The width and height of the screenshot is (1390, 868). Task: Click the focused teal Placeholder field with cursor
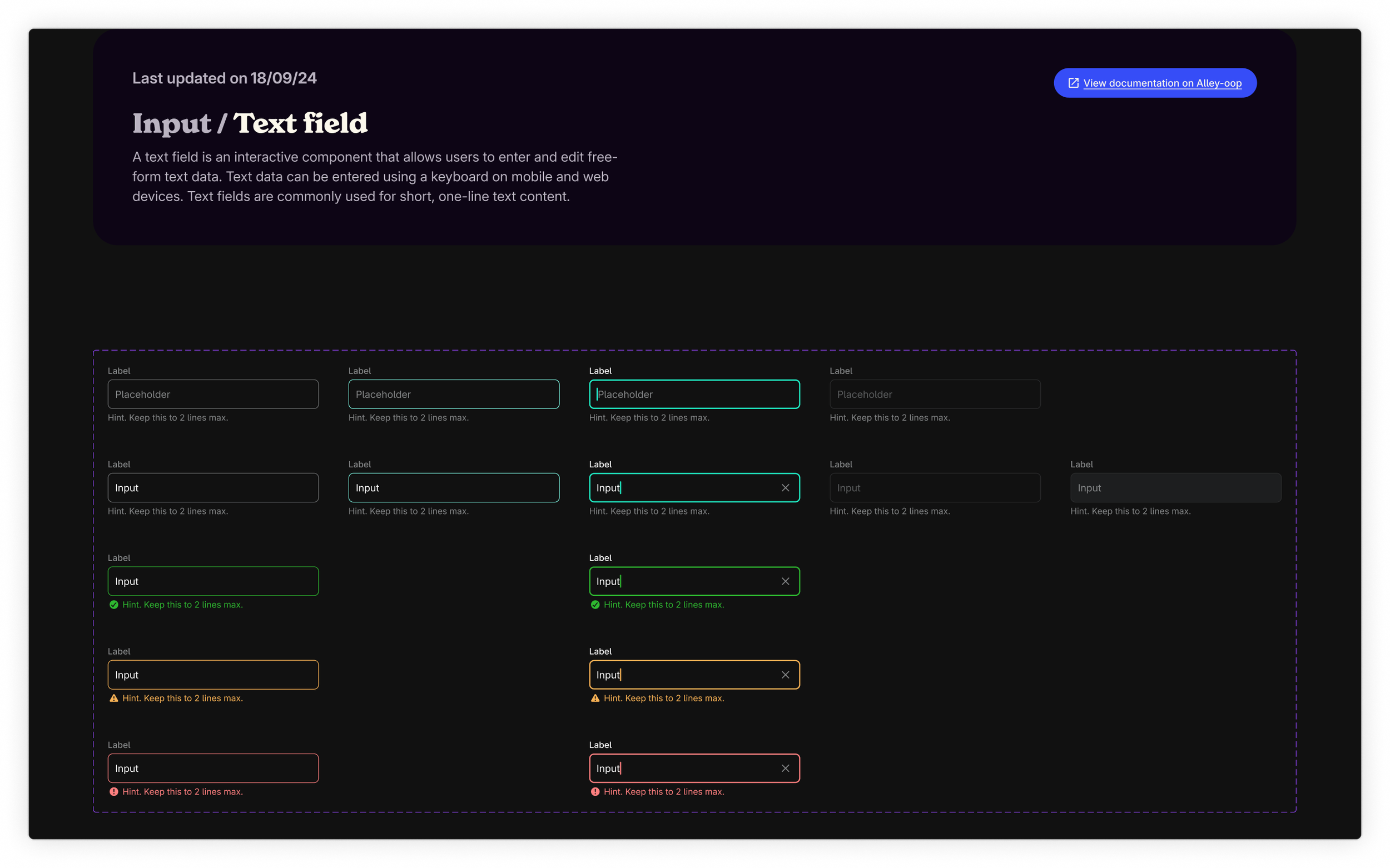694,395
